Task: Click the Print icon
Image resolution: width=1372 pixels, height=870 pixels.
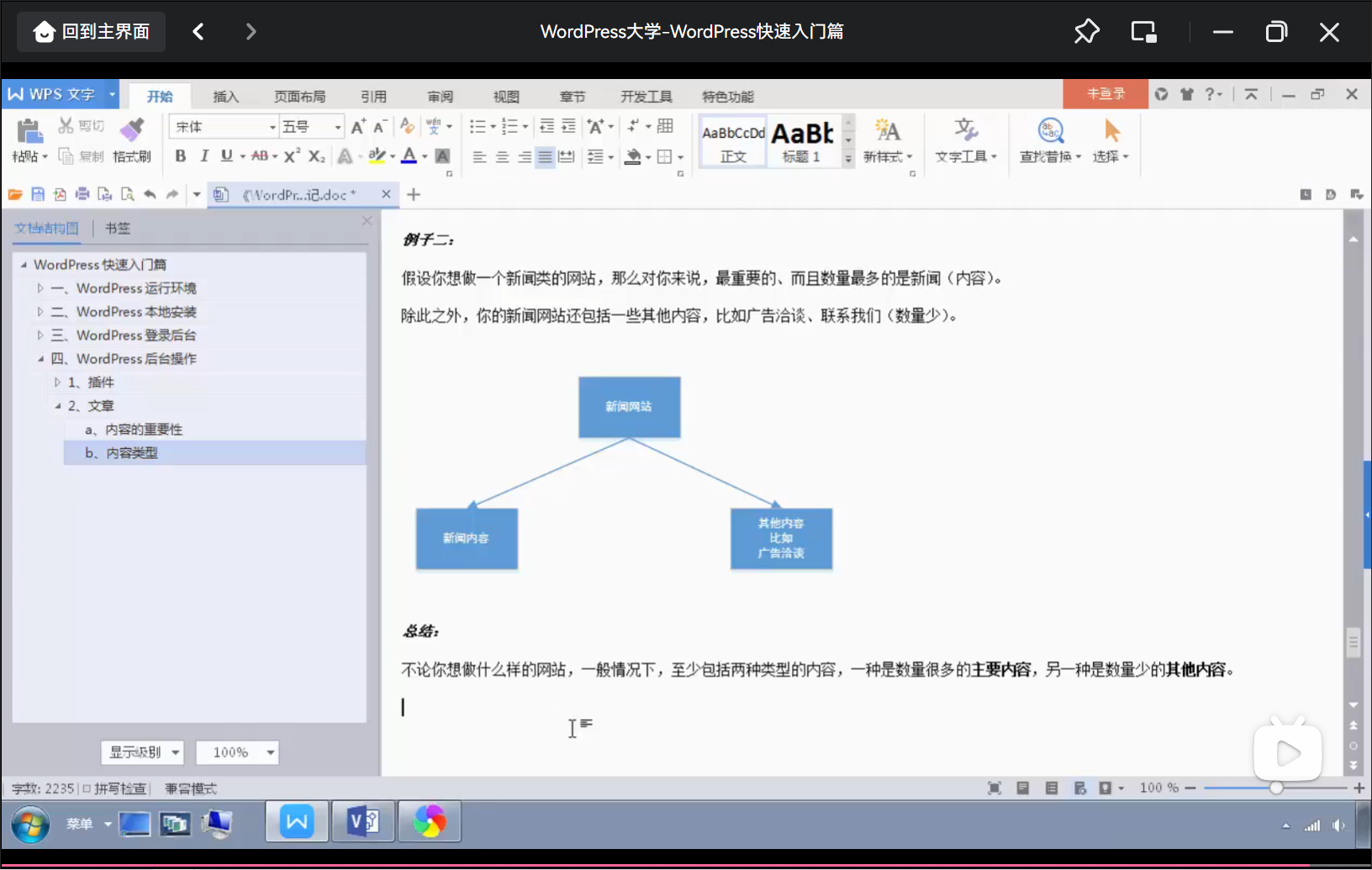Action: pos(82,195)
